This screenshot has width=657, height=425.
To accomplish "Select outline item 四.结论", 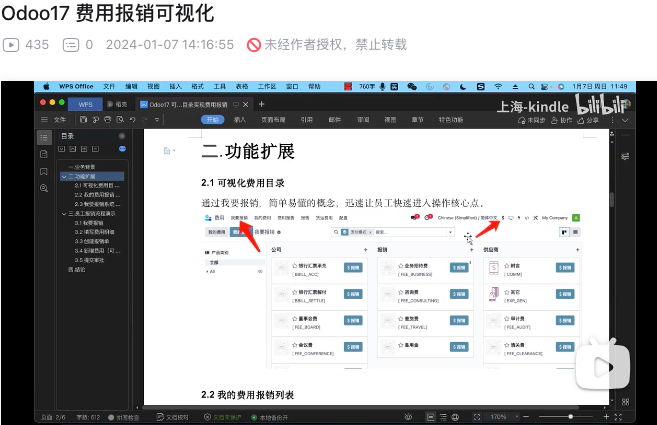I will 77,270.
